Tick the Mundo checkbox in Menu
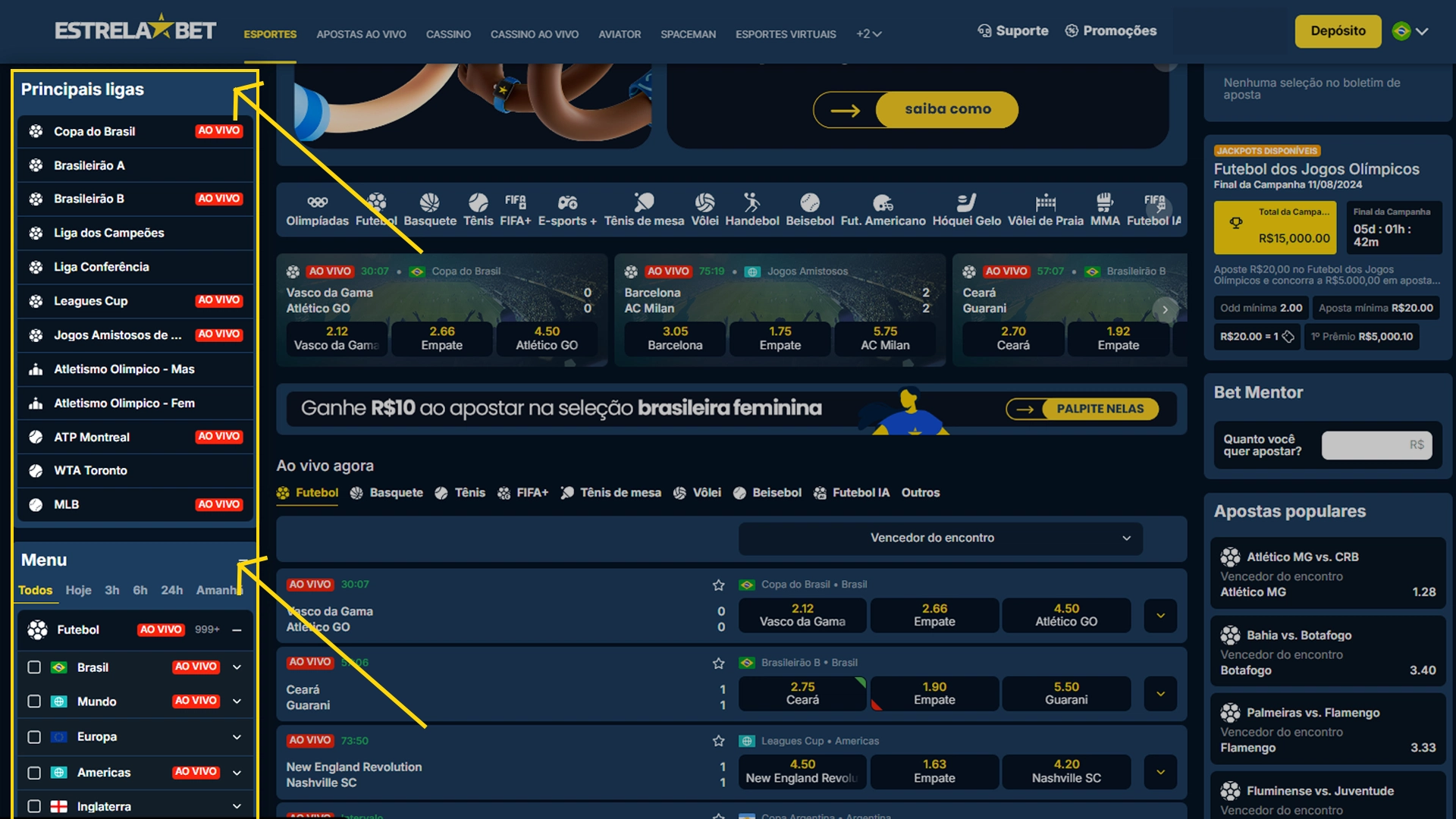1456x819 pixels. [x=34, y=701]
